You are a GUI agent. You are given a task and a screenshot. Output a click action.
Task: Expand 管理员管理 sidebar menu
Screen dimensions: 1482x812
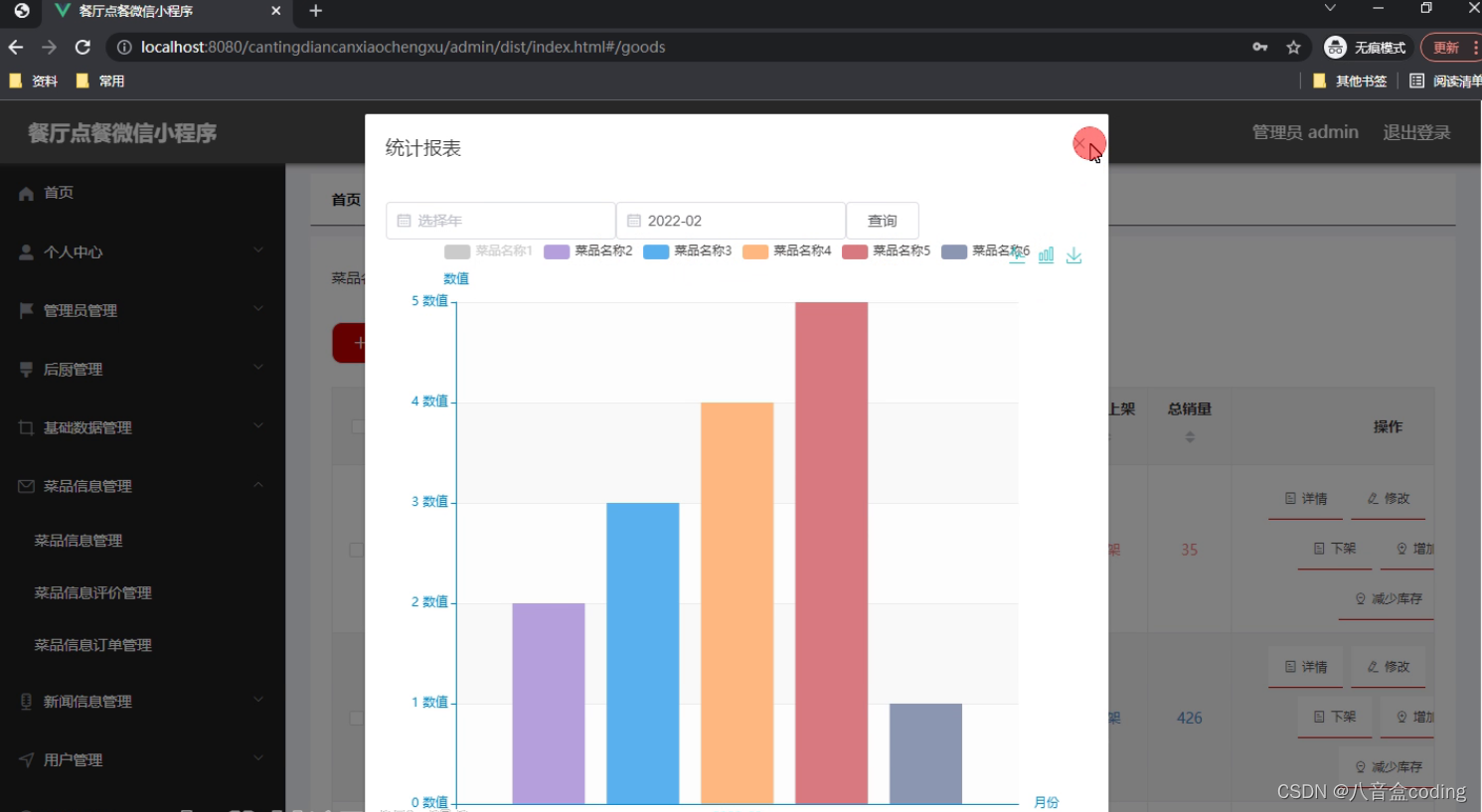(142, 310)
